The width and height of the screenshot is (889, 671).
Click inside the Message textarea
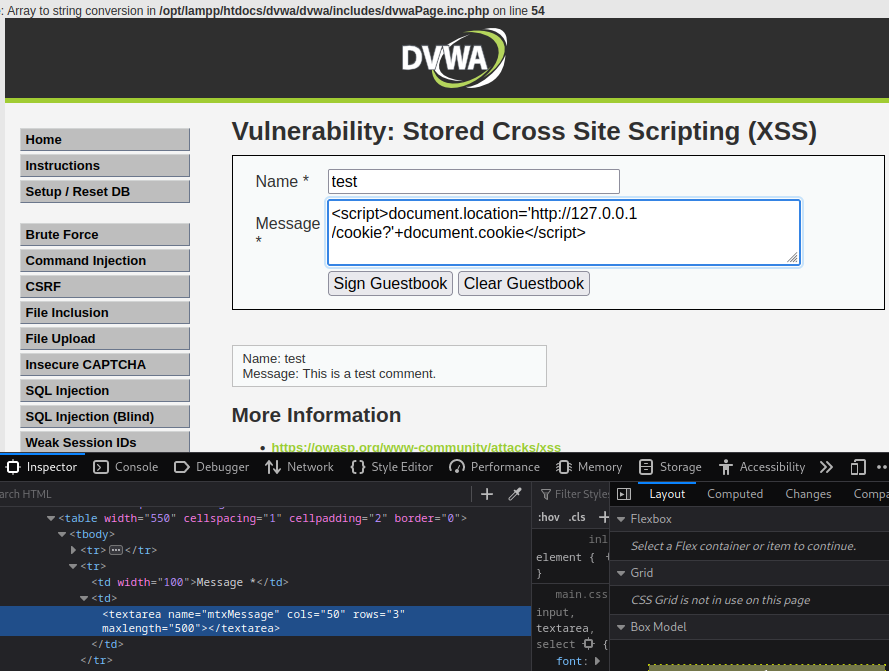(564, 232)
